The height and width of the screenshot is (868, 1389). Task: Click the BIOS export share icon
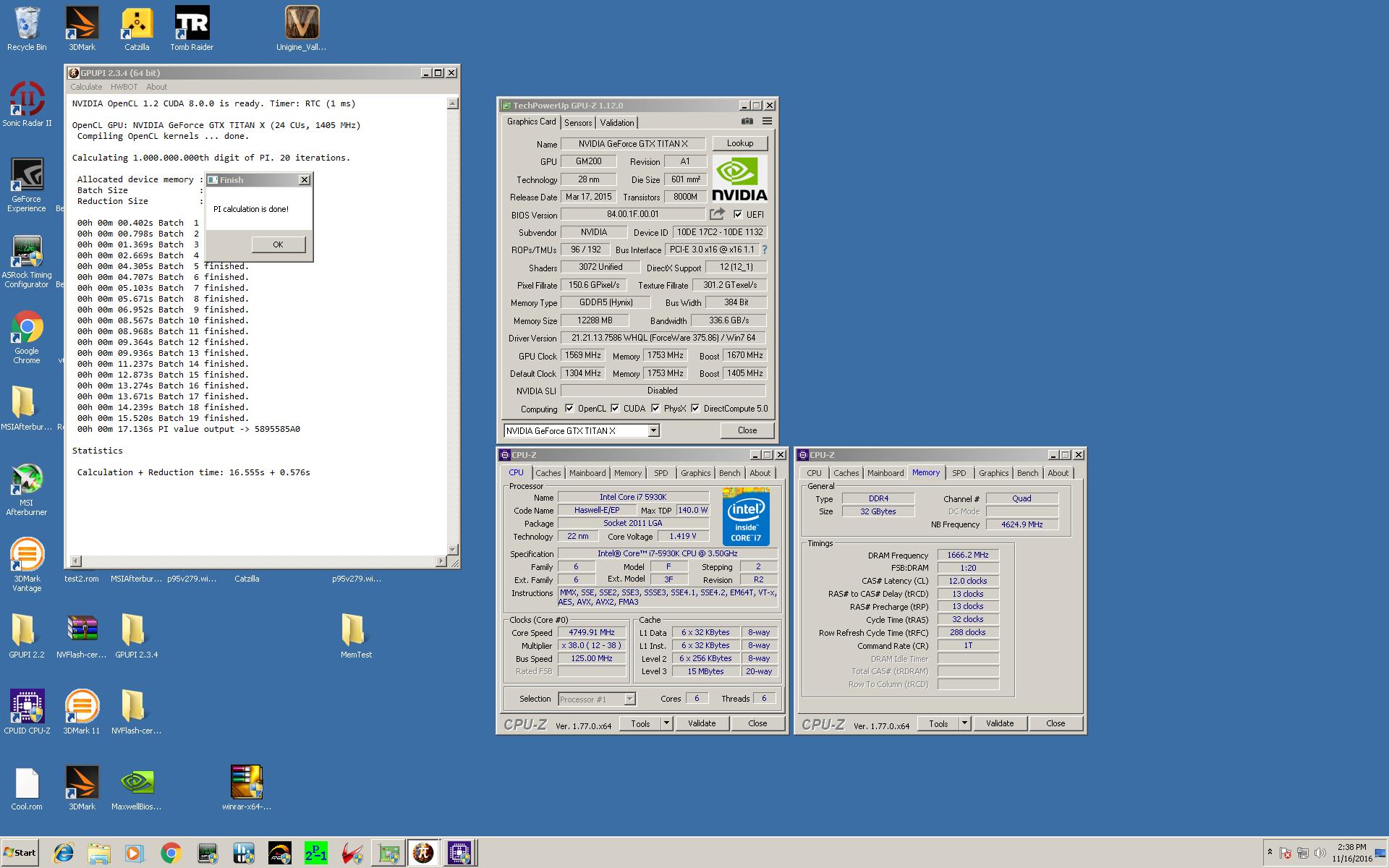click(x=717, y=214)
